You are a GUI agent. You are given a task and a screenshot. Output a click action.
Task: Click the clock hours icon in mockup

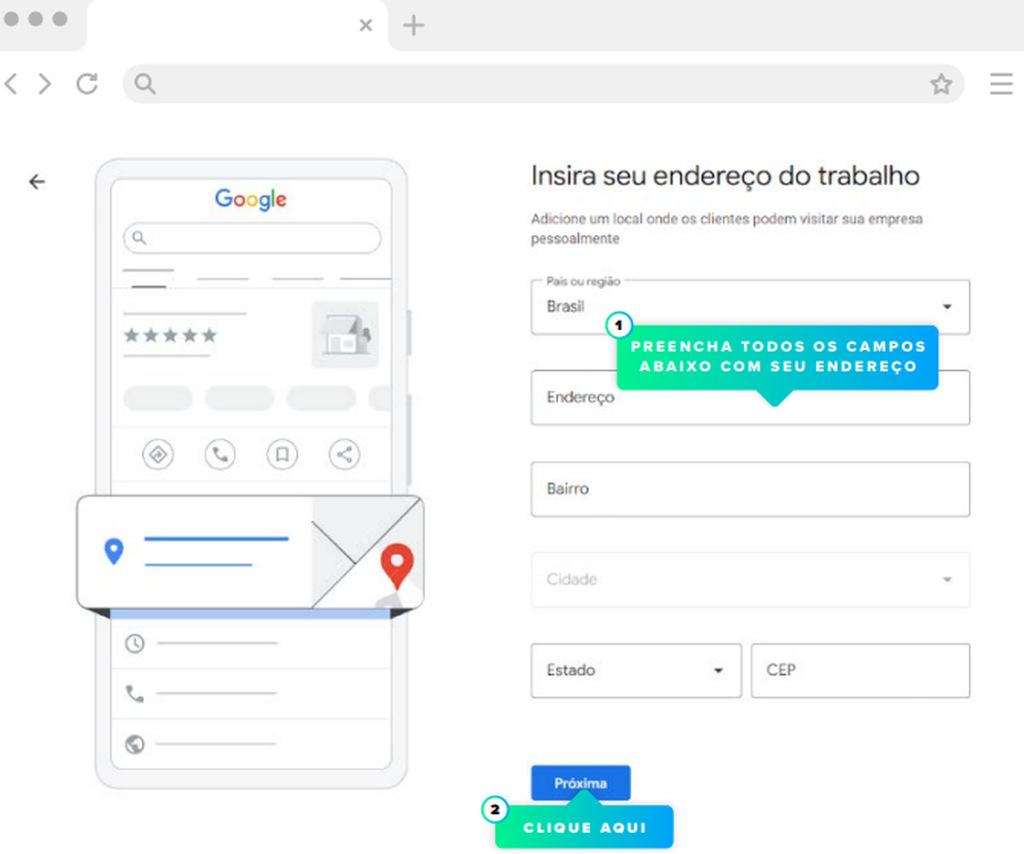click(x=135, y=643)
